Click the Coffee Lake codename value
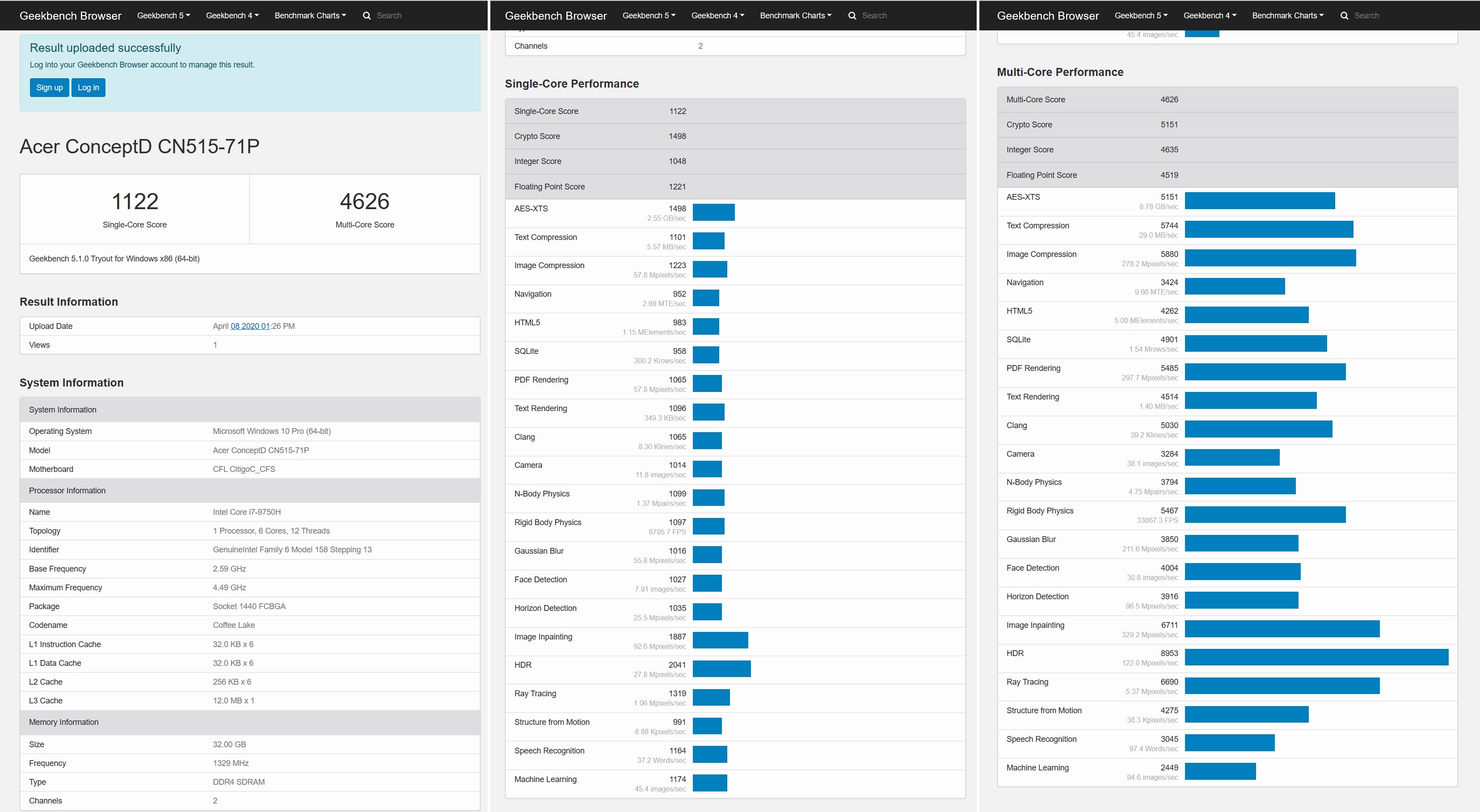This screenshot has width=1480, height=812. 234,625
